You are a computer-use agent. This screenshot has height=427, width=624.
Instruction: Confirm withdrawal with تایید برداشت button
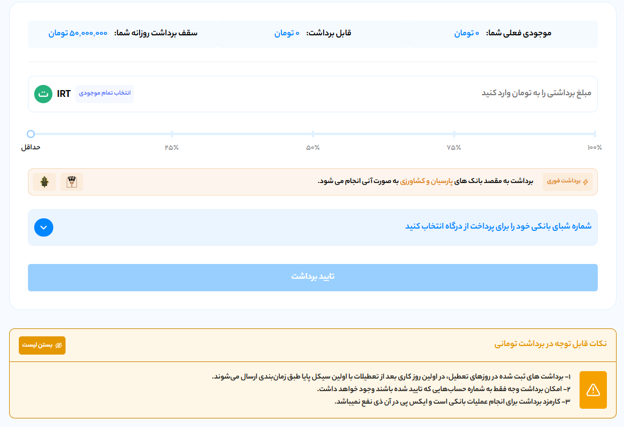pos(312,277)
